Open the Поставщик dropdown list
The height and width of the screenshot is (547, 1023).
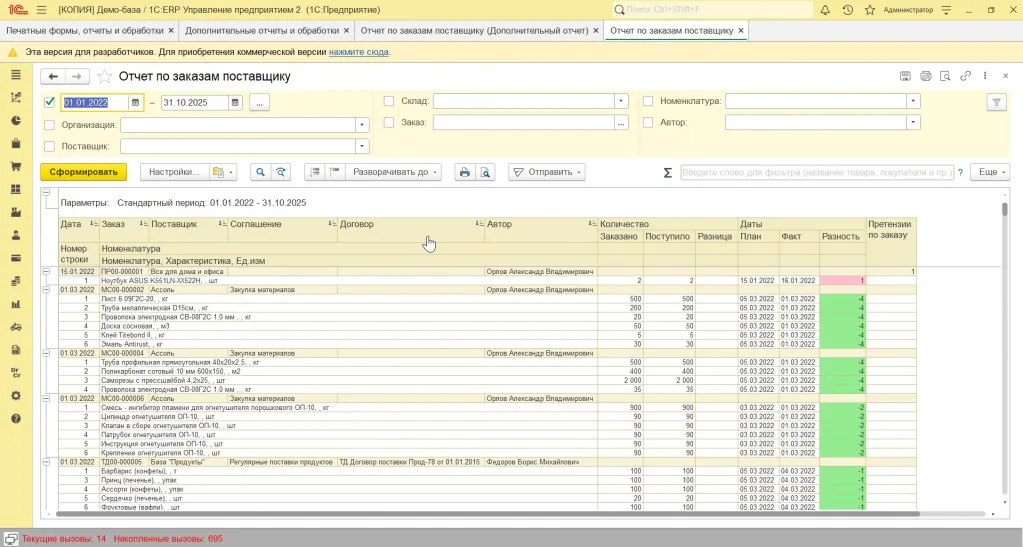(x=362, y=146)
